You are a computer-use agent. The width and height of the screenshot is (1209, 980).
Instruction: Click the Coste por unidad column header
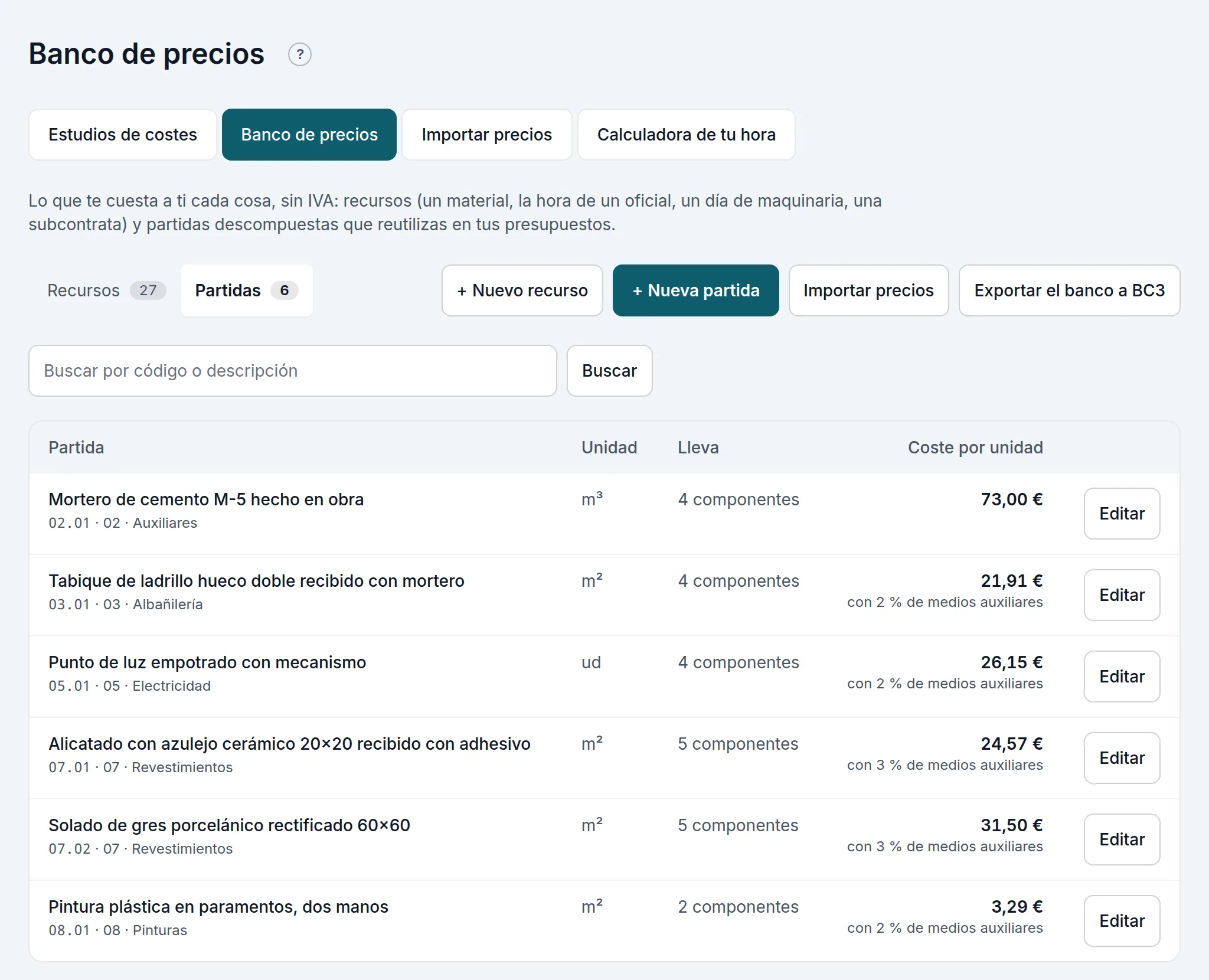point(975,447)
